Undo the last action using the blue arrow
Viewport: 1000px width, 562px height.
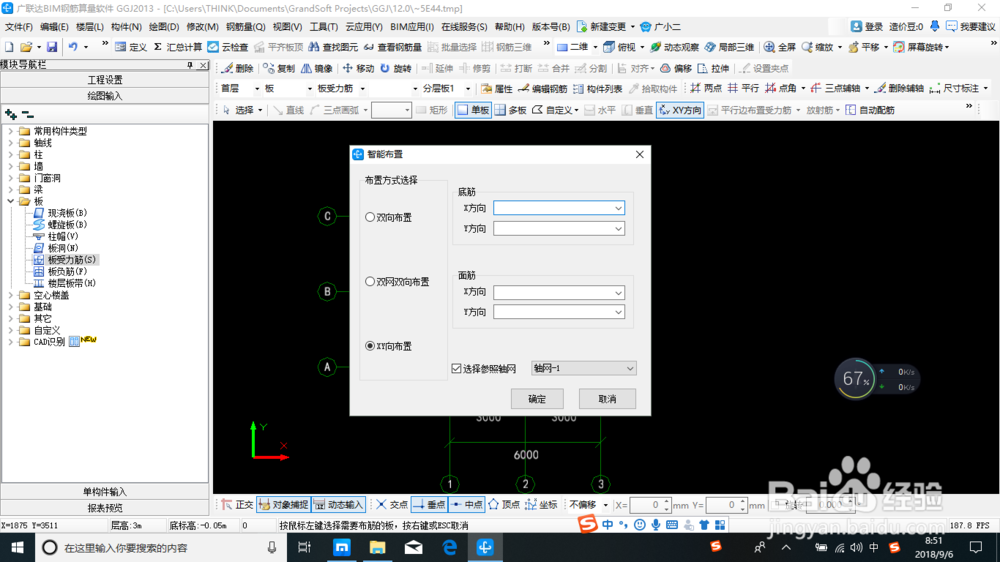[x=73, y=47]
